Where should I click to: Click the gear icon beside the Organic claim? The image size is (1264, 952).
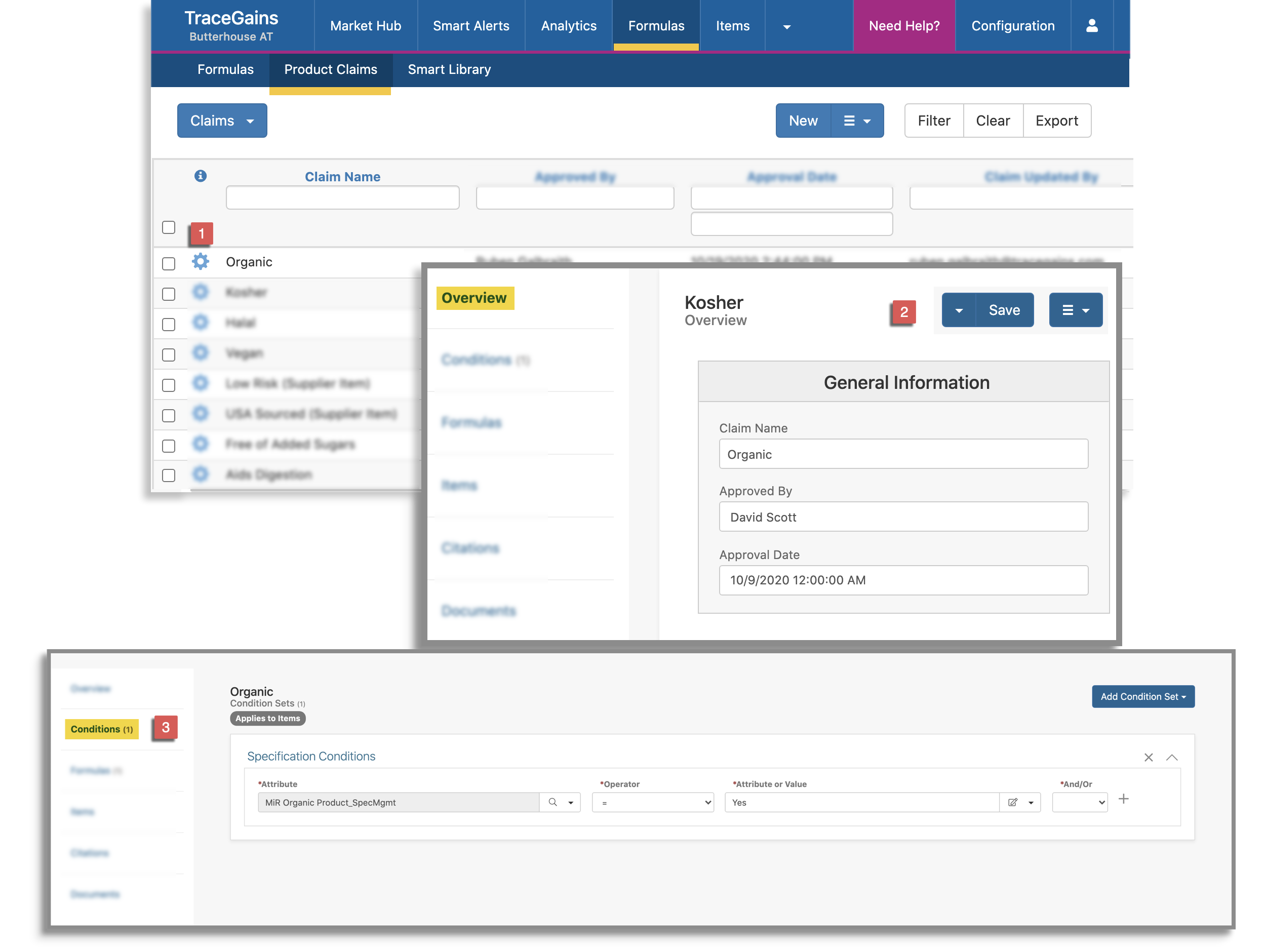pos(201,262)
